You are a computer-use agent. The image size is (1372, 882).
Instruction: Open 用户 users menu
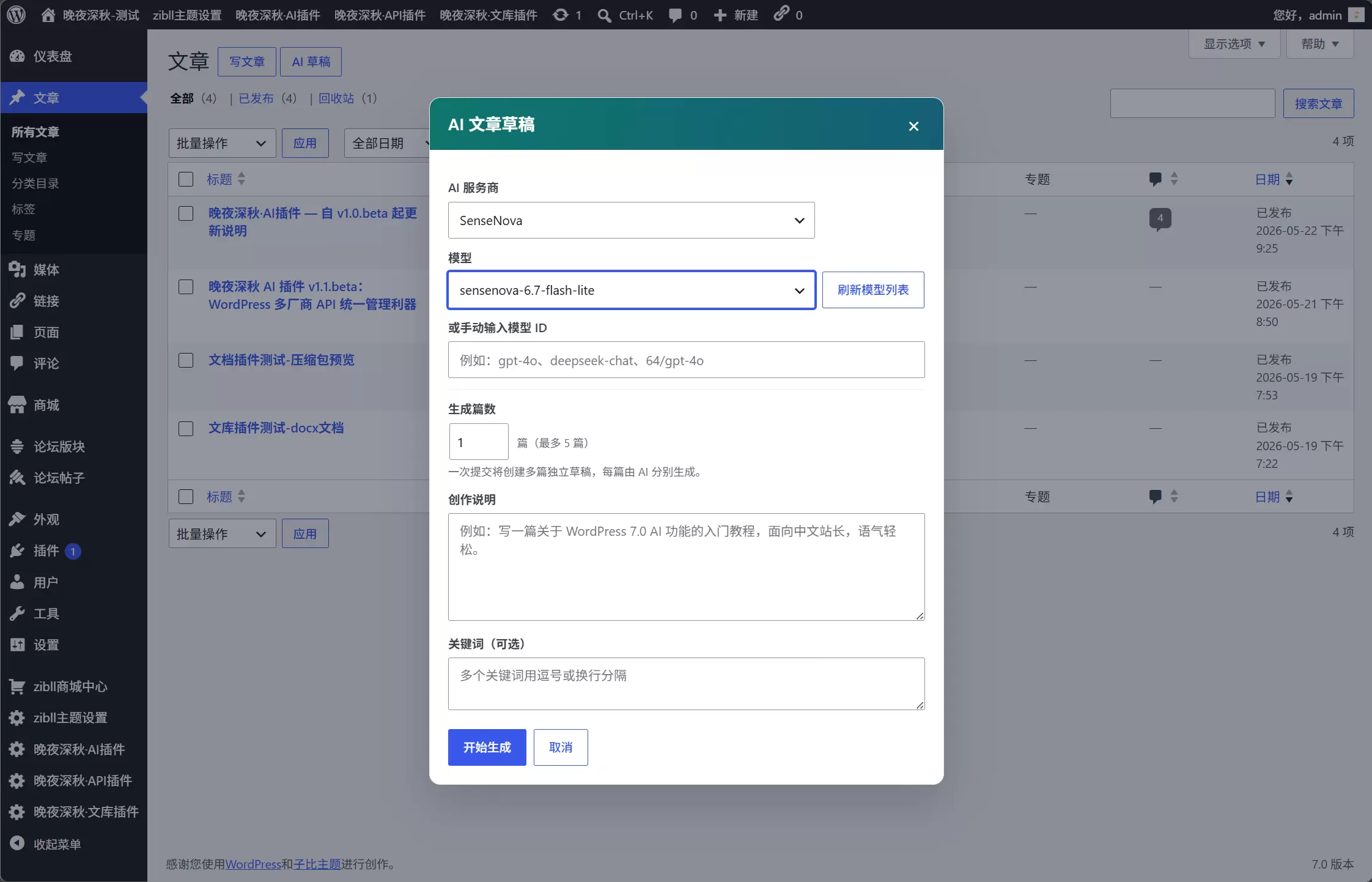coord(73,582)
